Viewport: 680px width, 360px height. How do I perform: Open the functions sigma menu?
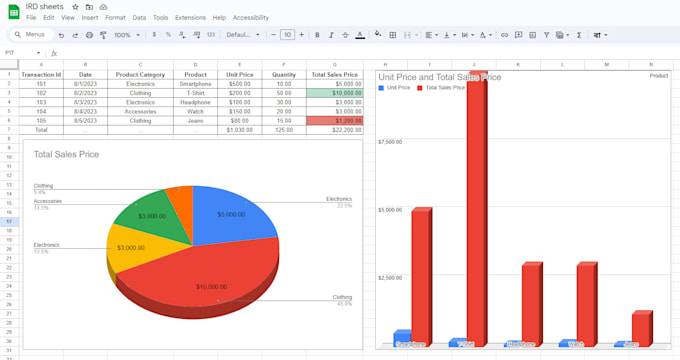pos(579,35)
